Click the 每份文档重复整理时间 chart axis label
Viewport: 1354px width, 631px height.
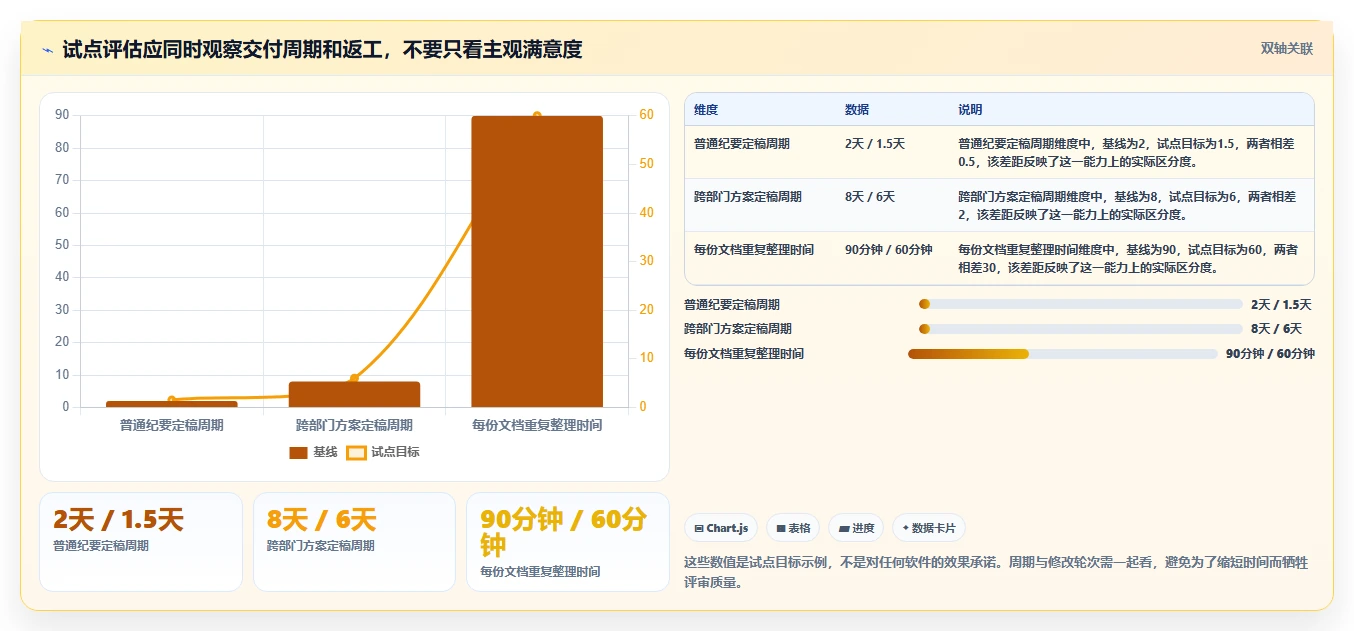pos(537,425)
